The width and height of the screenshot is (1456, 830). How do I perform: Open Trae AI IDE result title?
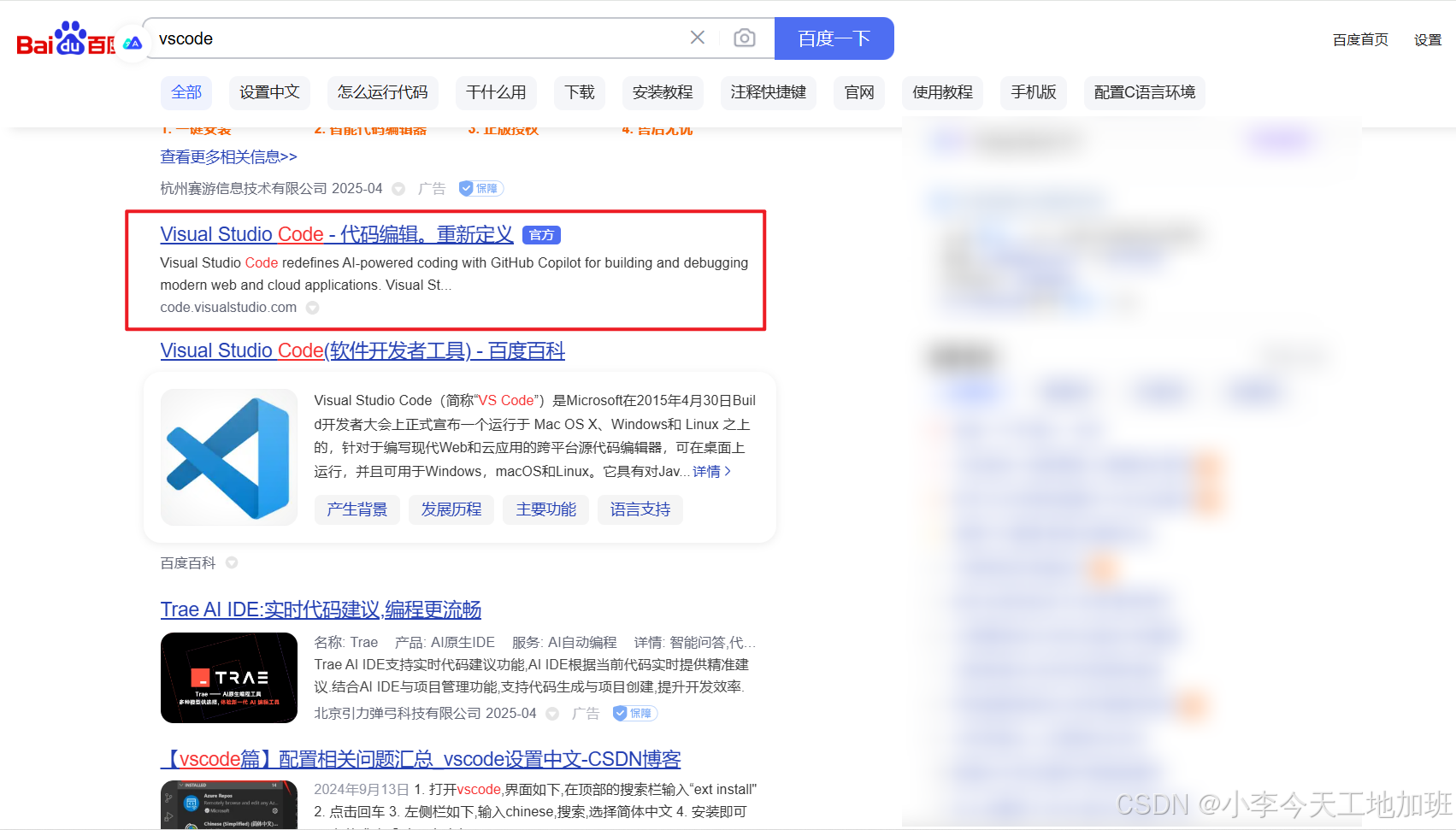point(321,609)
